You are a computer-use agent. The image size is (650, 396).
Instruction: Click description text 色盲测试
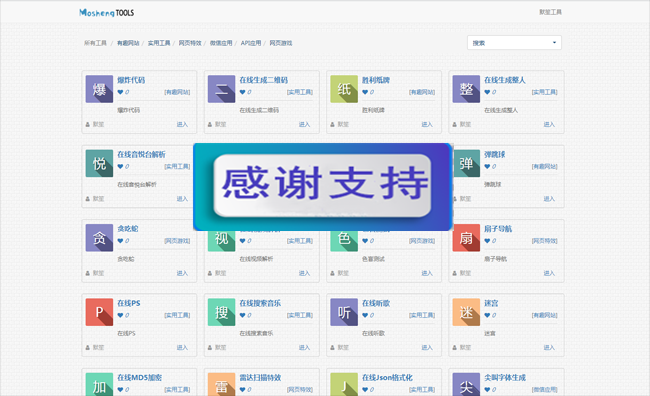tap(374, 259)
